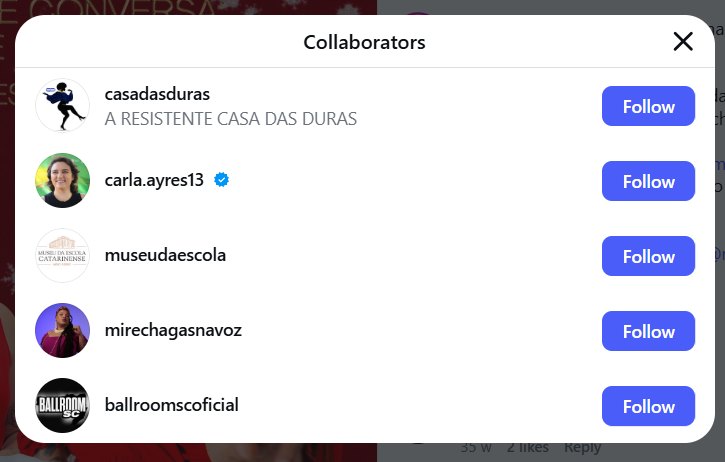Open the casadasduras username link
The width and height of the screenshot is (725, 462).
point(157,94)
